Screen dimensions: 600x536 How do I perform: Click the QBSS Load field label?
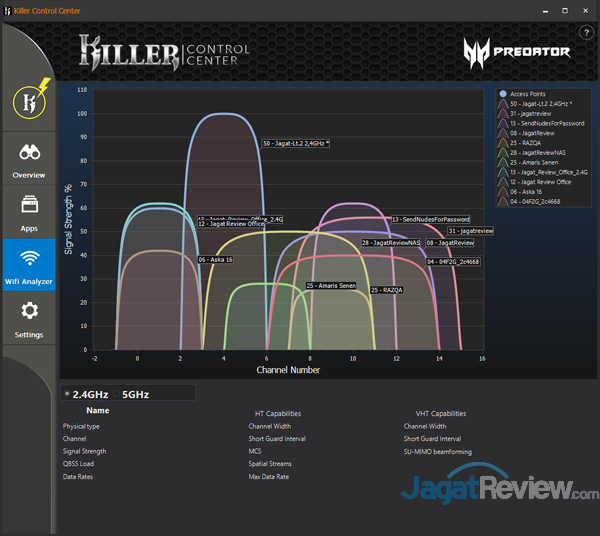click(x=78, y=464)
